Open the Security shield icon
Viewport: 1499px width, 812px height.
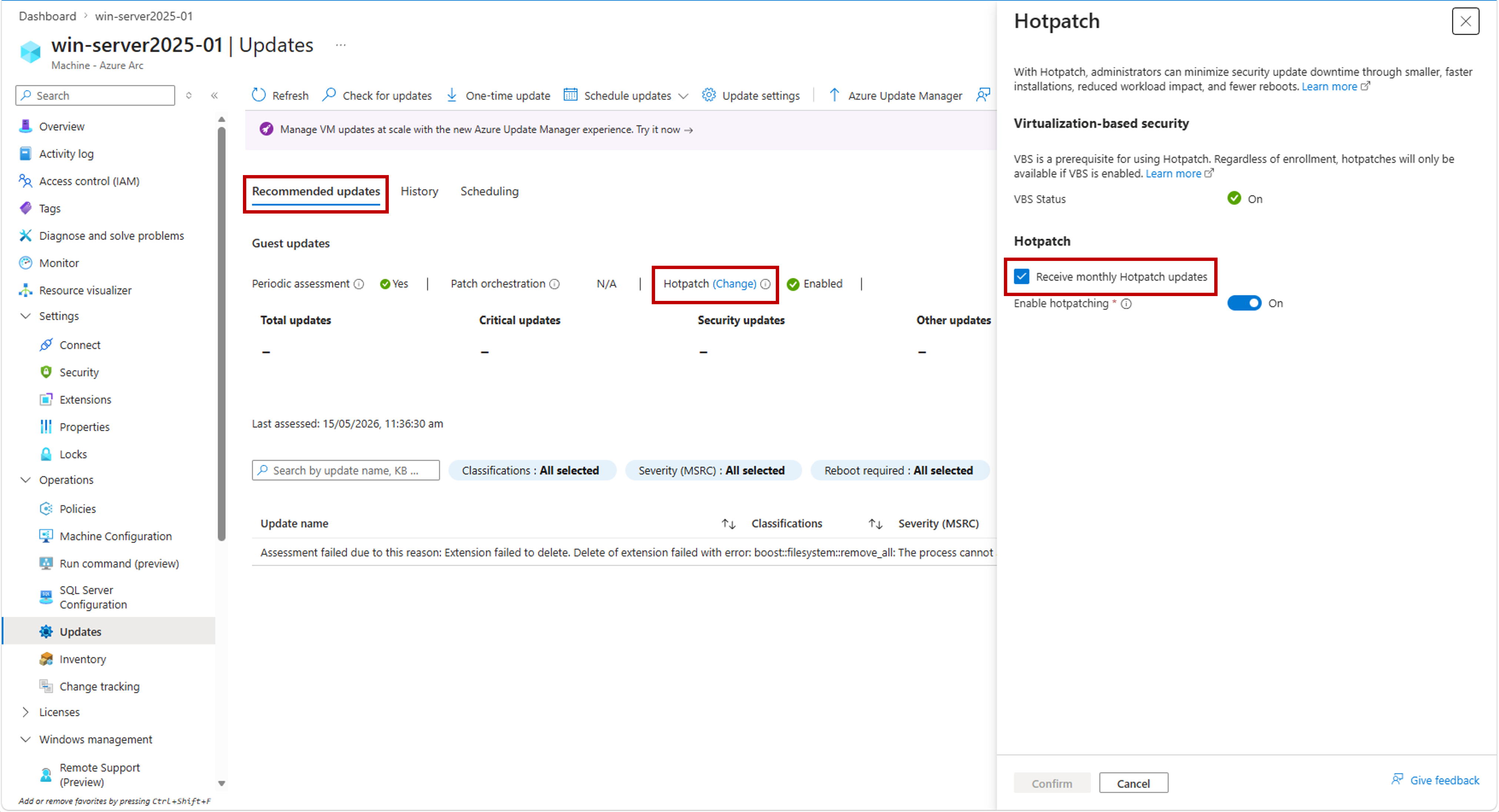click(x=46, y=372)
